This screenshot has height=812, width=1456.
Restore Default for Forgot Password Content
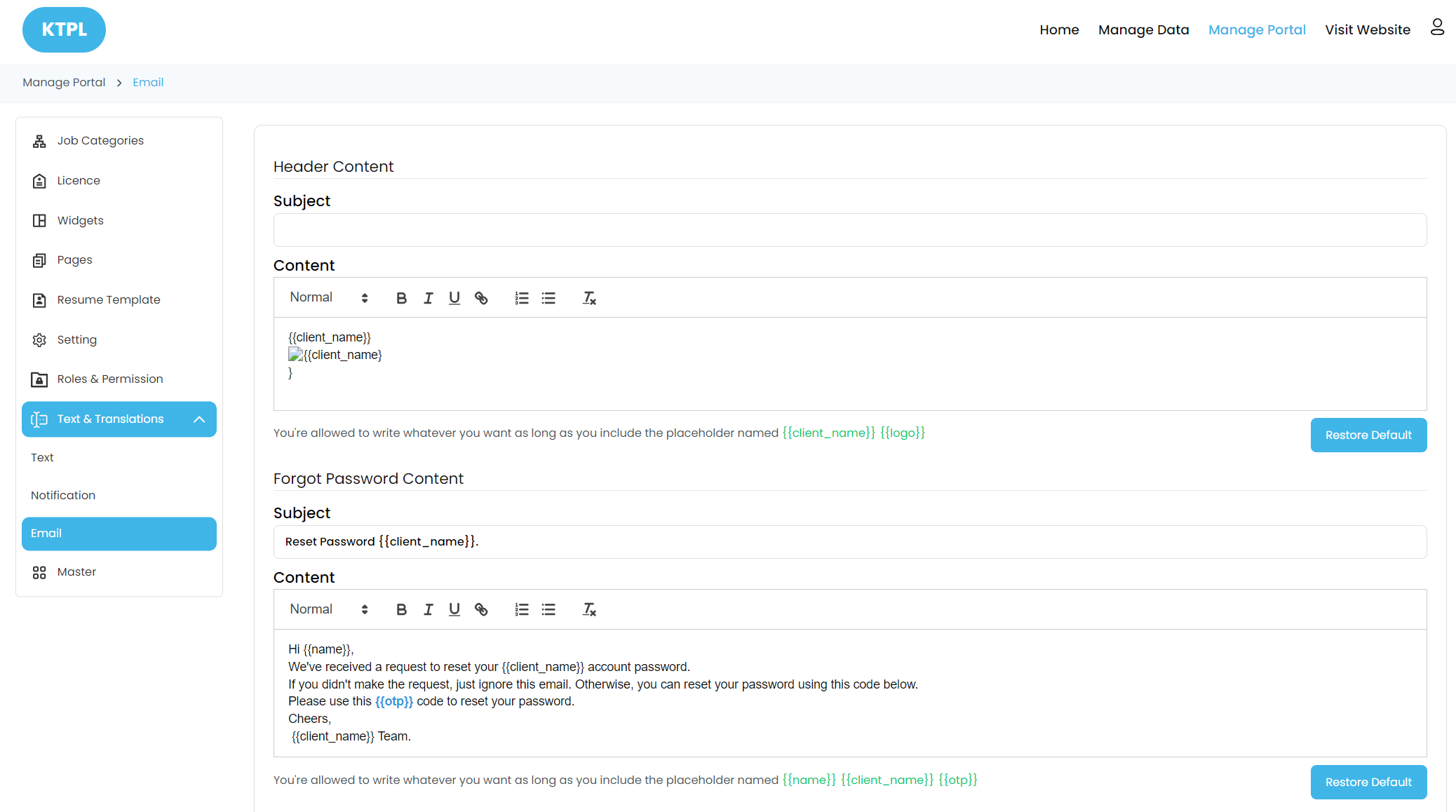pos(1368,782)
